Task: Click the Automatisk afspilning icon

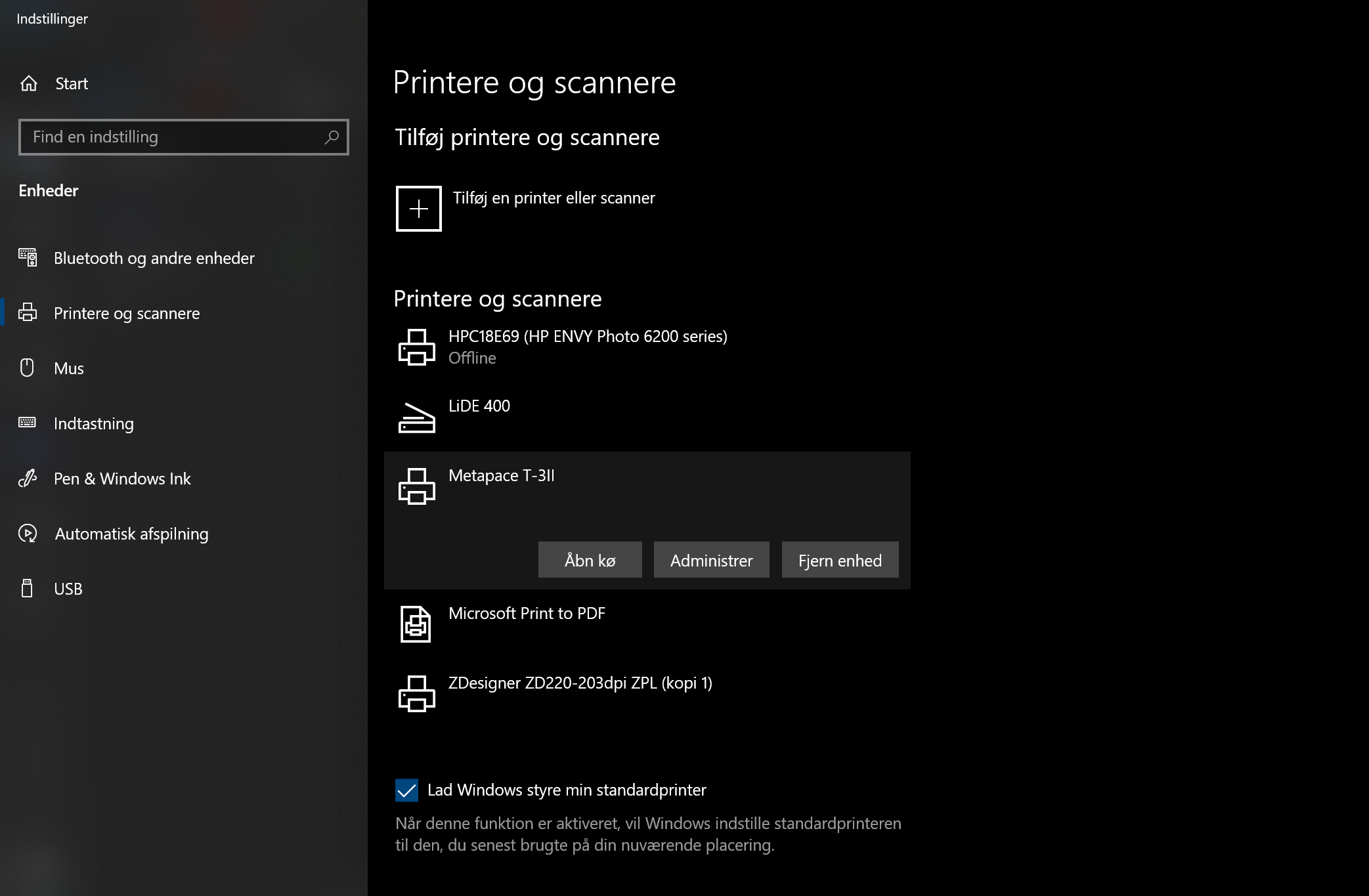Action: click(28, 533)
